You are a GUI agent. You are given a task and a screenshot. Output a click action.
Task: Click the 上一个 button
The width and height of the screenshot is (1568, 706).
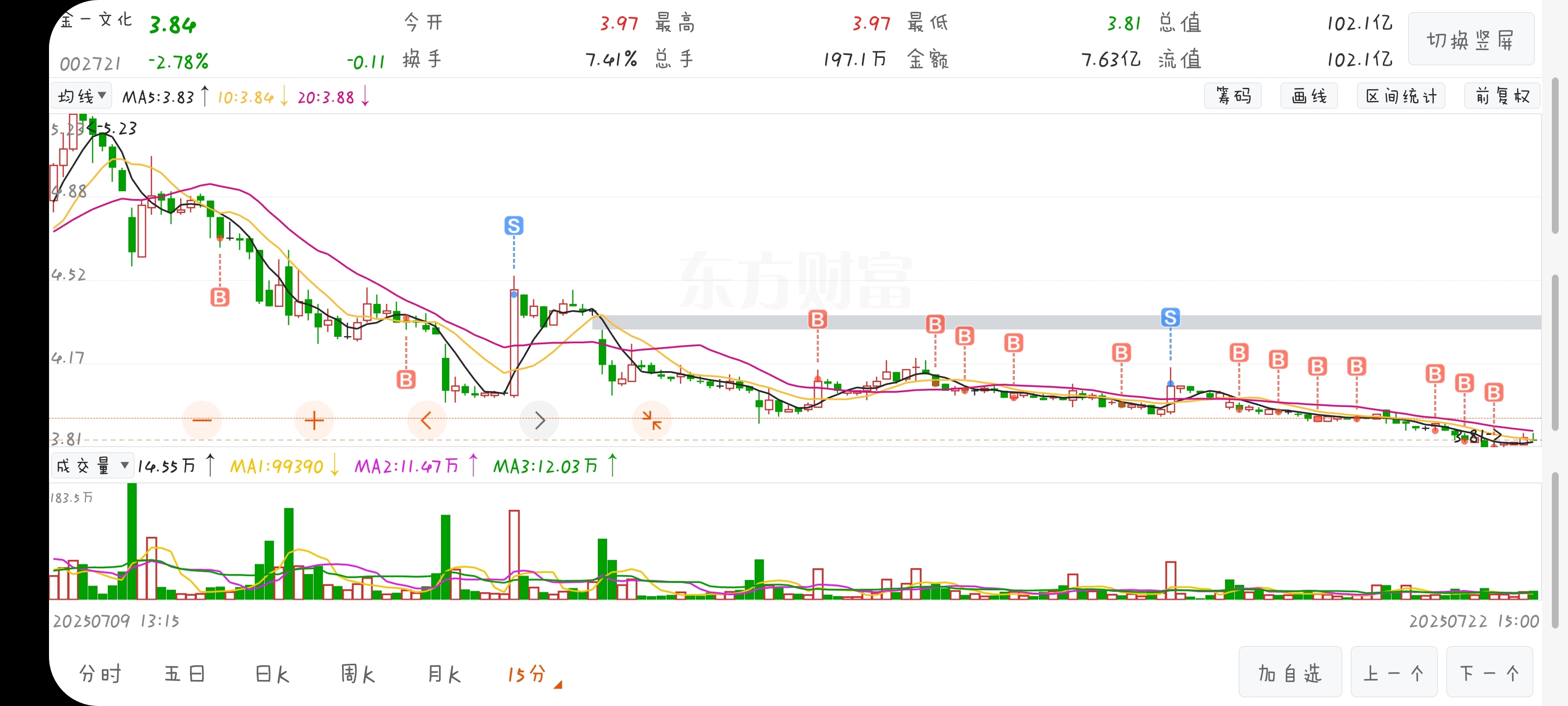pyautogui.click(x=1394, y=673)
